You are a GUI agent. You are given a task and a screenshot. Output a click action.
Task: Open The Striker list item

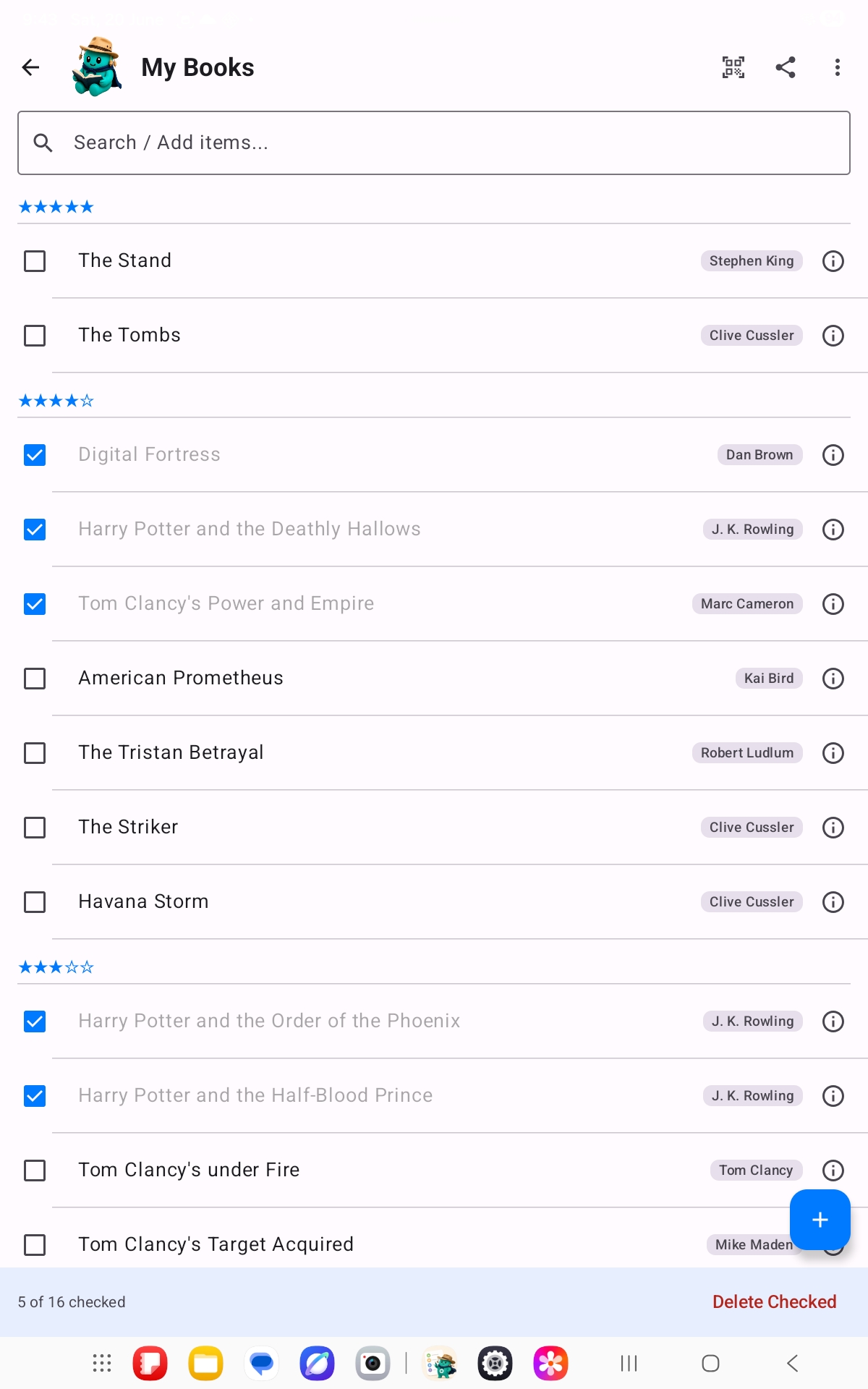434,828
